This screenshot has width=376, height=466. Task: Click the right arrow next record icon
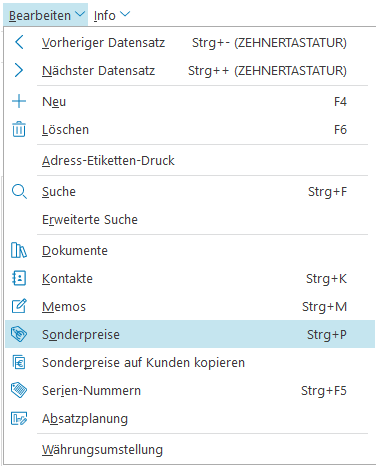pos(19,70)
